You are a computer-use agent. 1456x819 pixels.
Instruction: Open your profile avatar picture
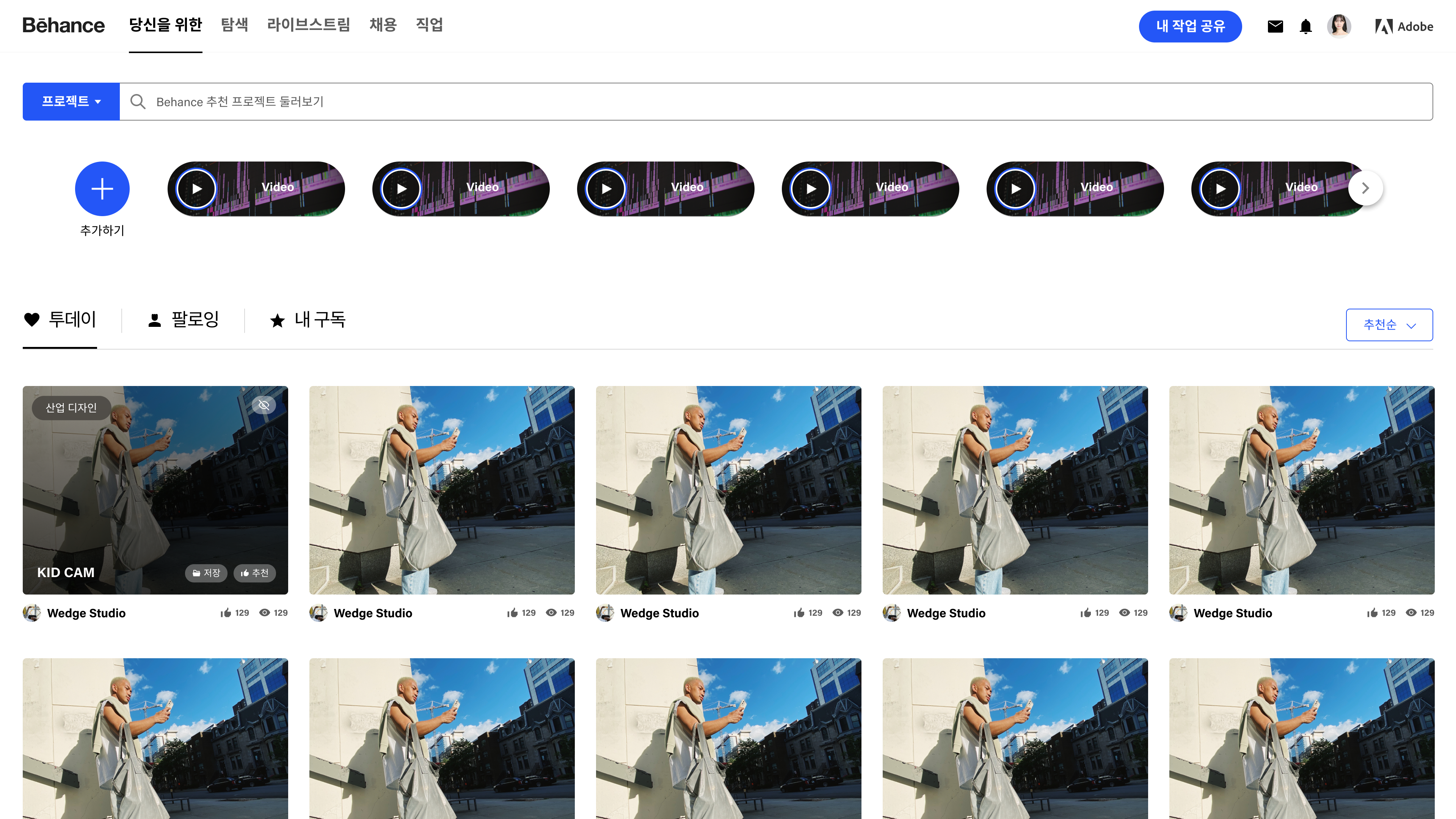1339,25
